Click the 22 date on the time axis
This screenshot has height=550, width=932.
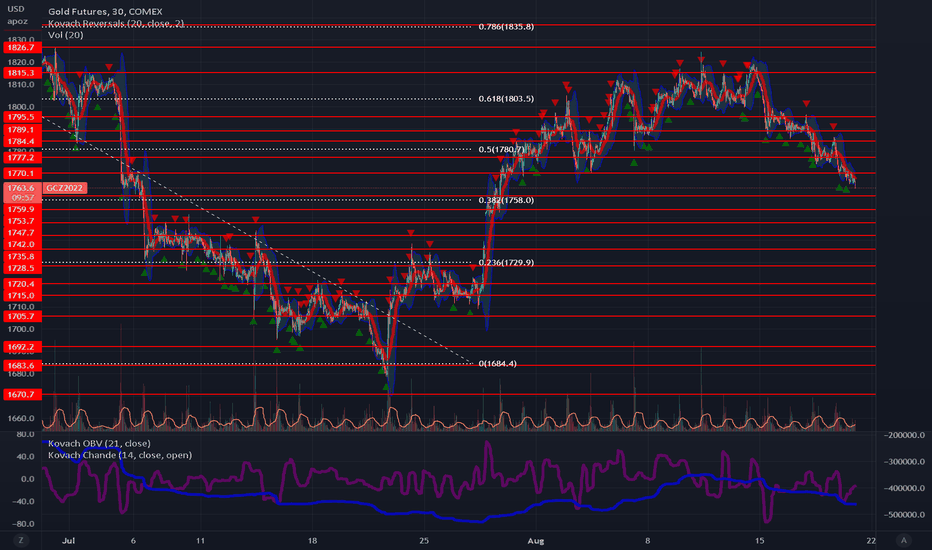pyautogui.click(x=871, y=541)
